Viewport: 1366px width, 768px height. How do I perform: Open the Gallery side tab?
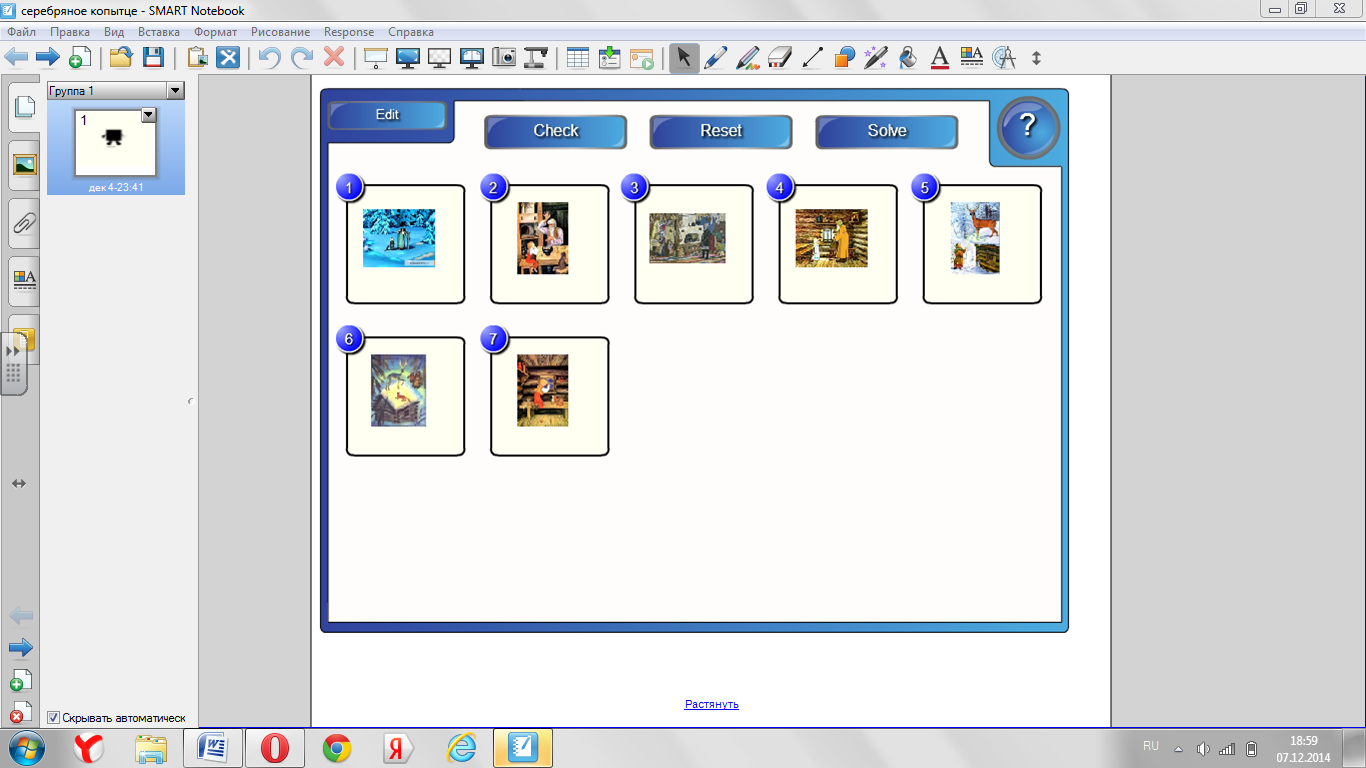24,165
